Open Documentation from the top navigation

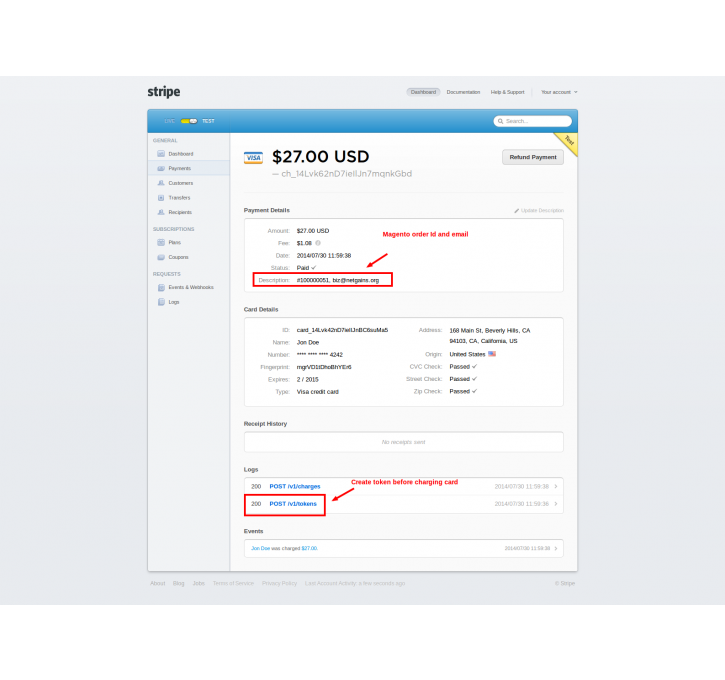pyautogui.click(x=463, y=92)
